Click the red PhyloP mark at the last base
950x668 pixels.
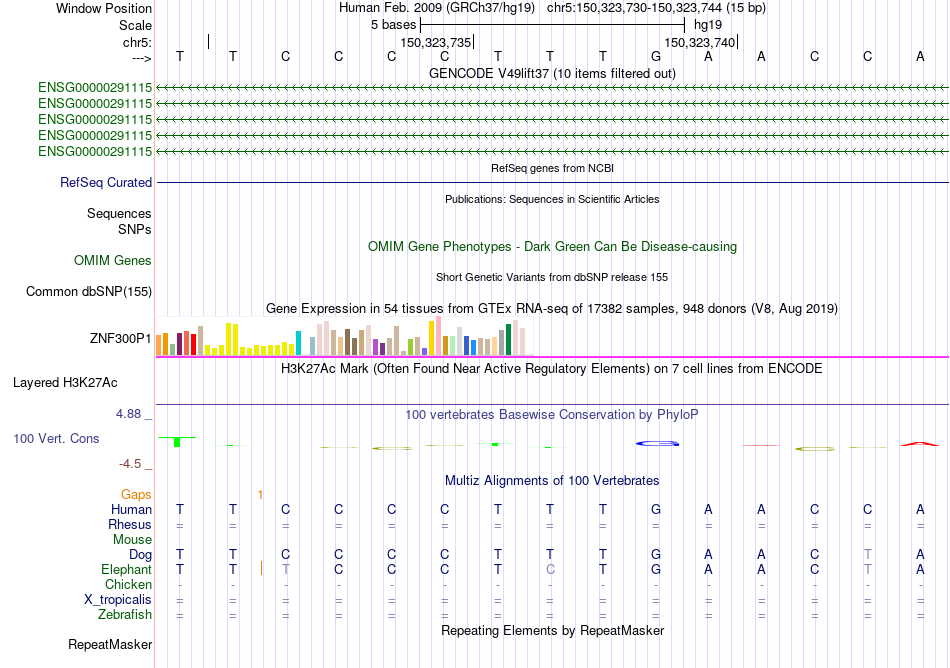tap(920, 444)
